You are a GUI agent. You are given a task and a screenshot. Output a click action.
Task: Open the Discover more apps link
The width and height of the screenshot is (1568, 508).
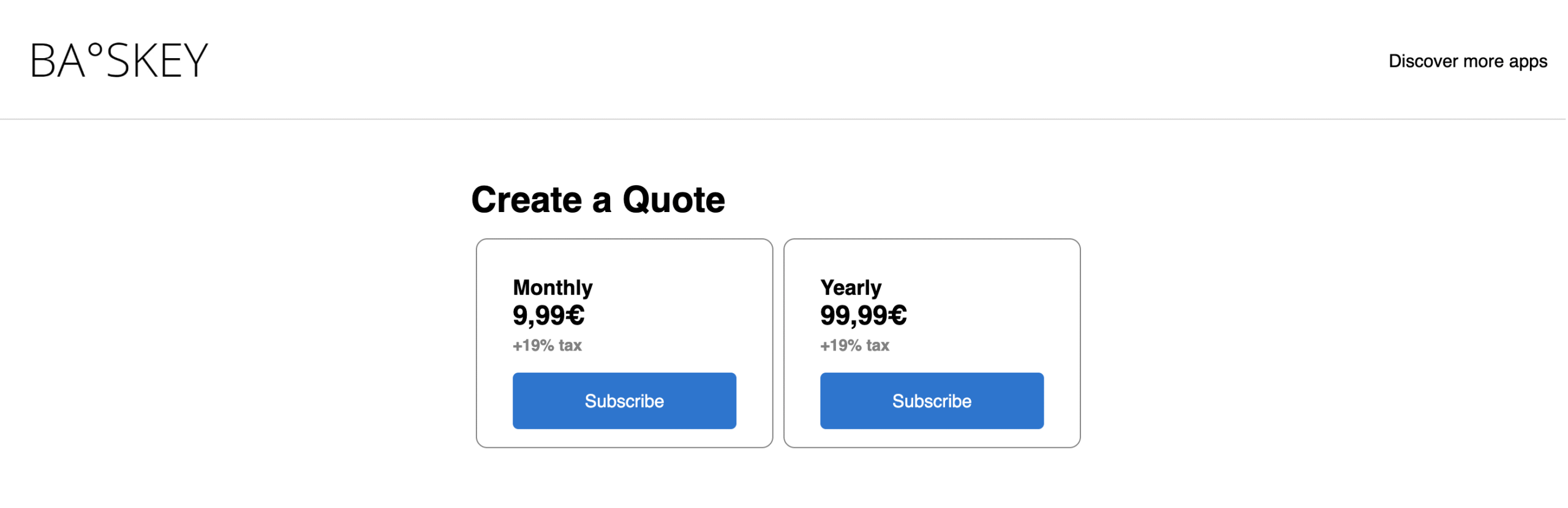coord(1467,61)
